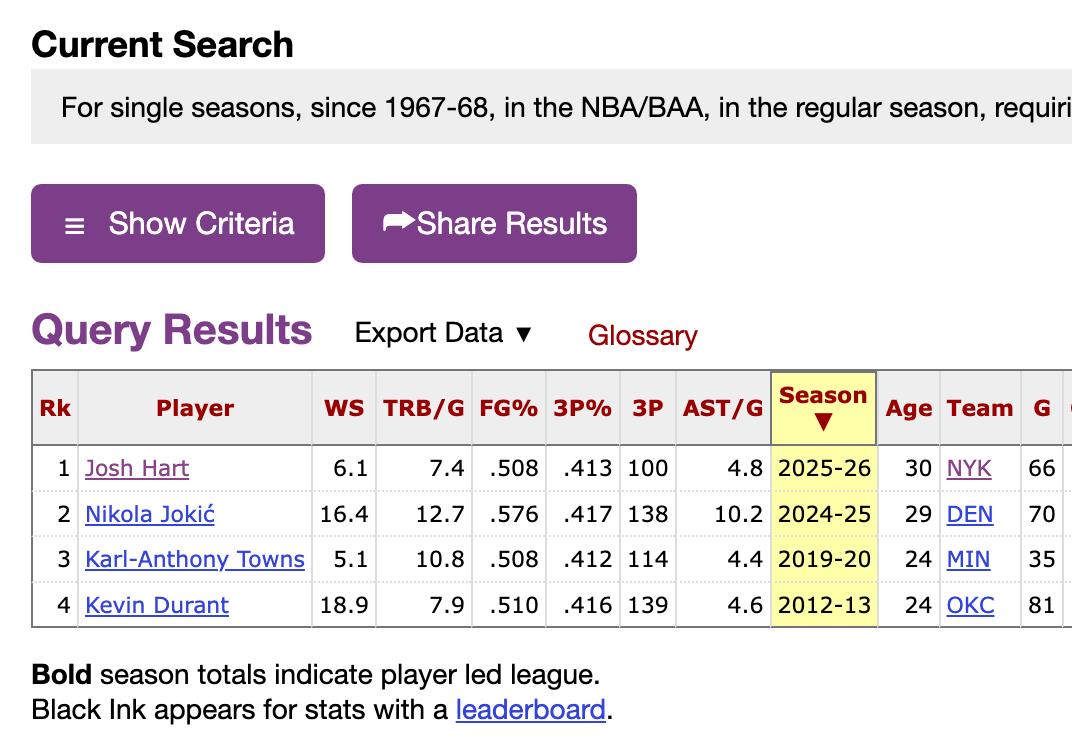Open the MIN team link
The height and width of the screenshot is (752, 1072).
[x=968, y=559]
